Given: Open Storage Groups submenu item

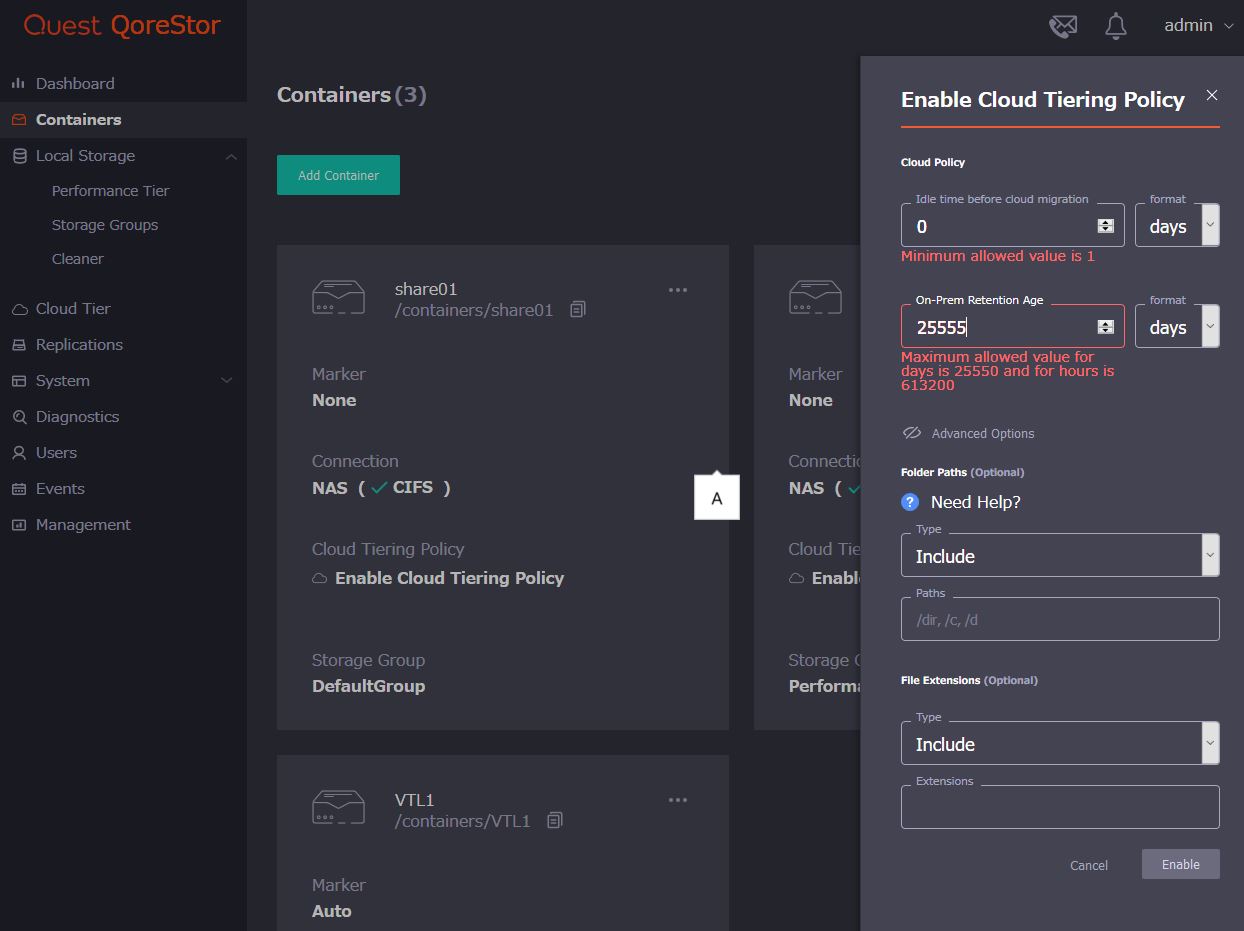Looking at the screenshot, I should point(105,225).
